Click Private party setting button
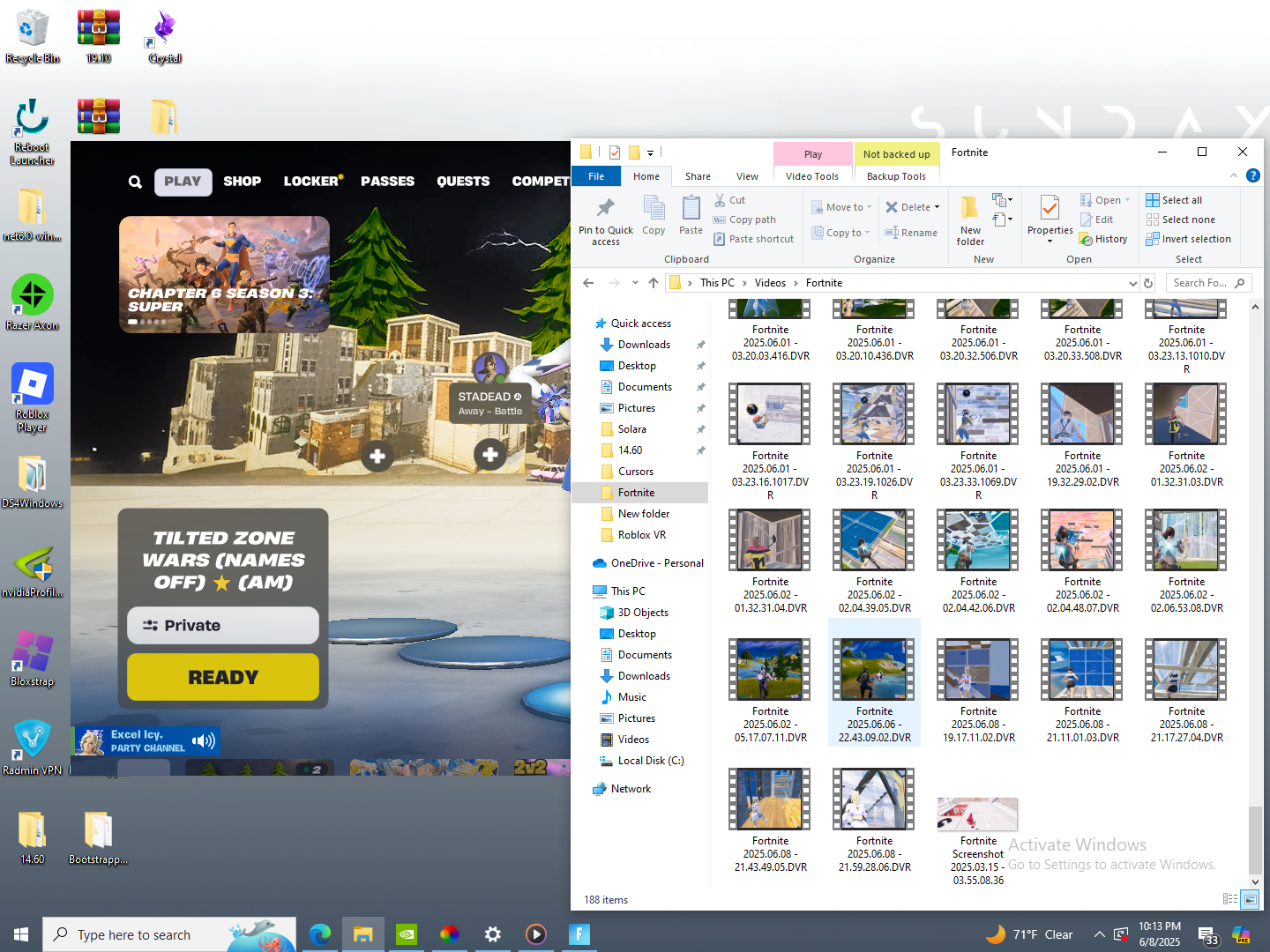Viewport: 1270px width, 952px height. (x=223, y=625)
